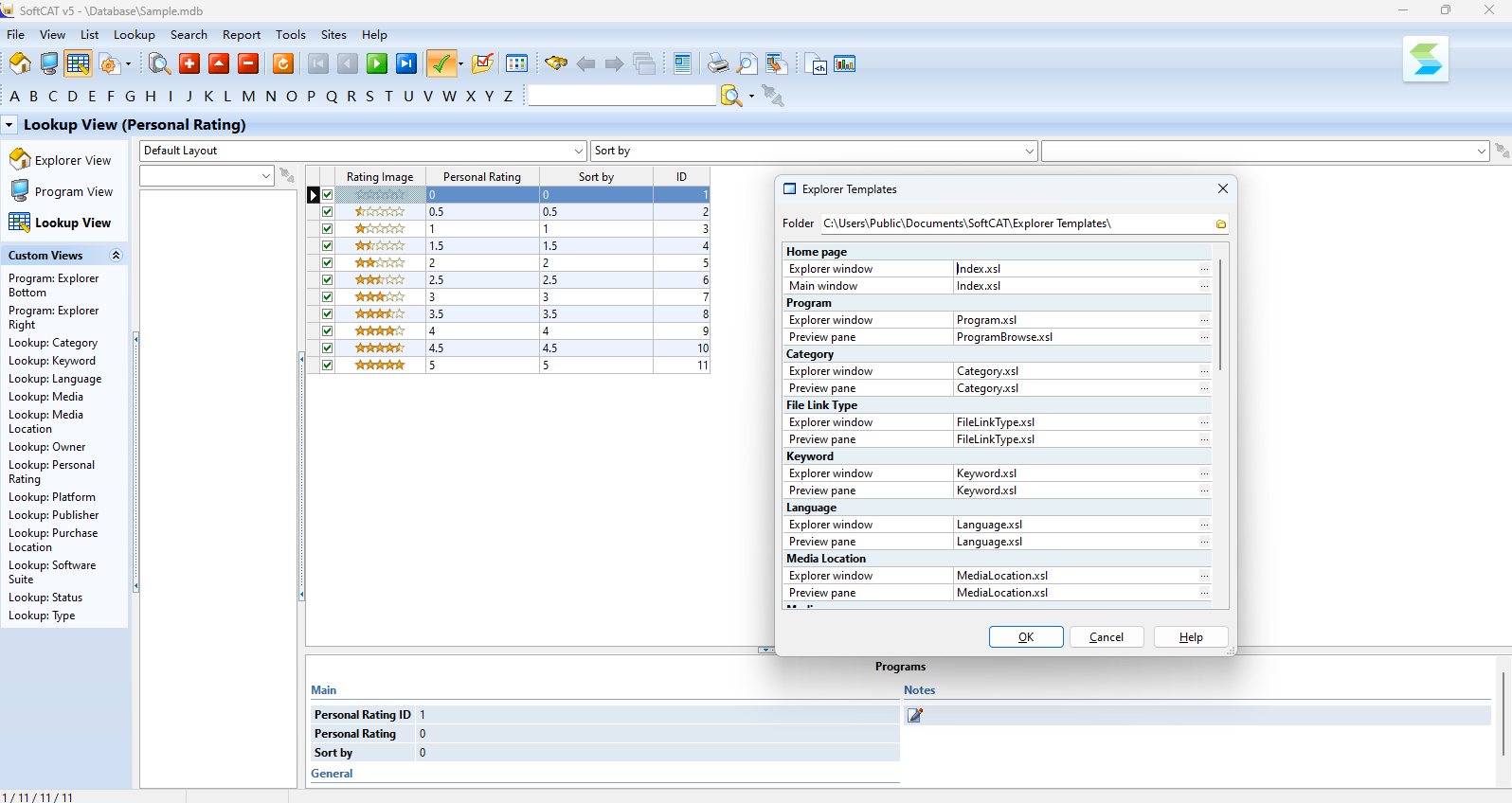Browse for Program Explorer window template ellipsis

pos(1204,320)
